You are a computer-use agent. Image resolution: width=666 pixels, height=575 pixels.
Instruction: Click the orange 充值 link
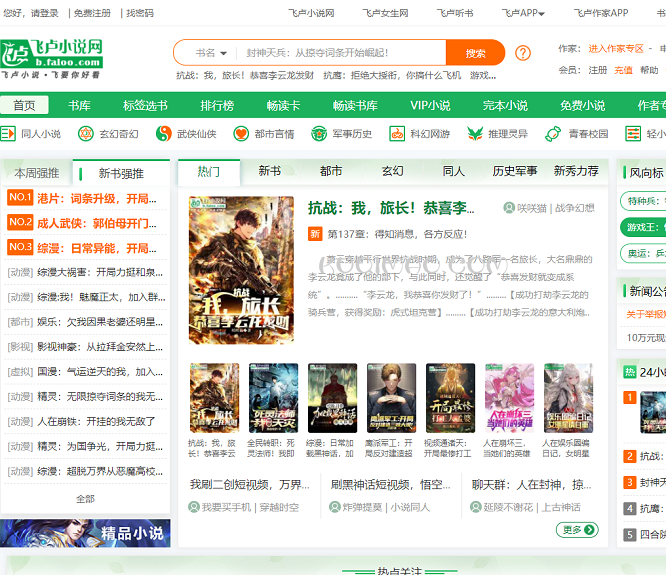point(623,70)
